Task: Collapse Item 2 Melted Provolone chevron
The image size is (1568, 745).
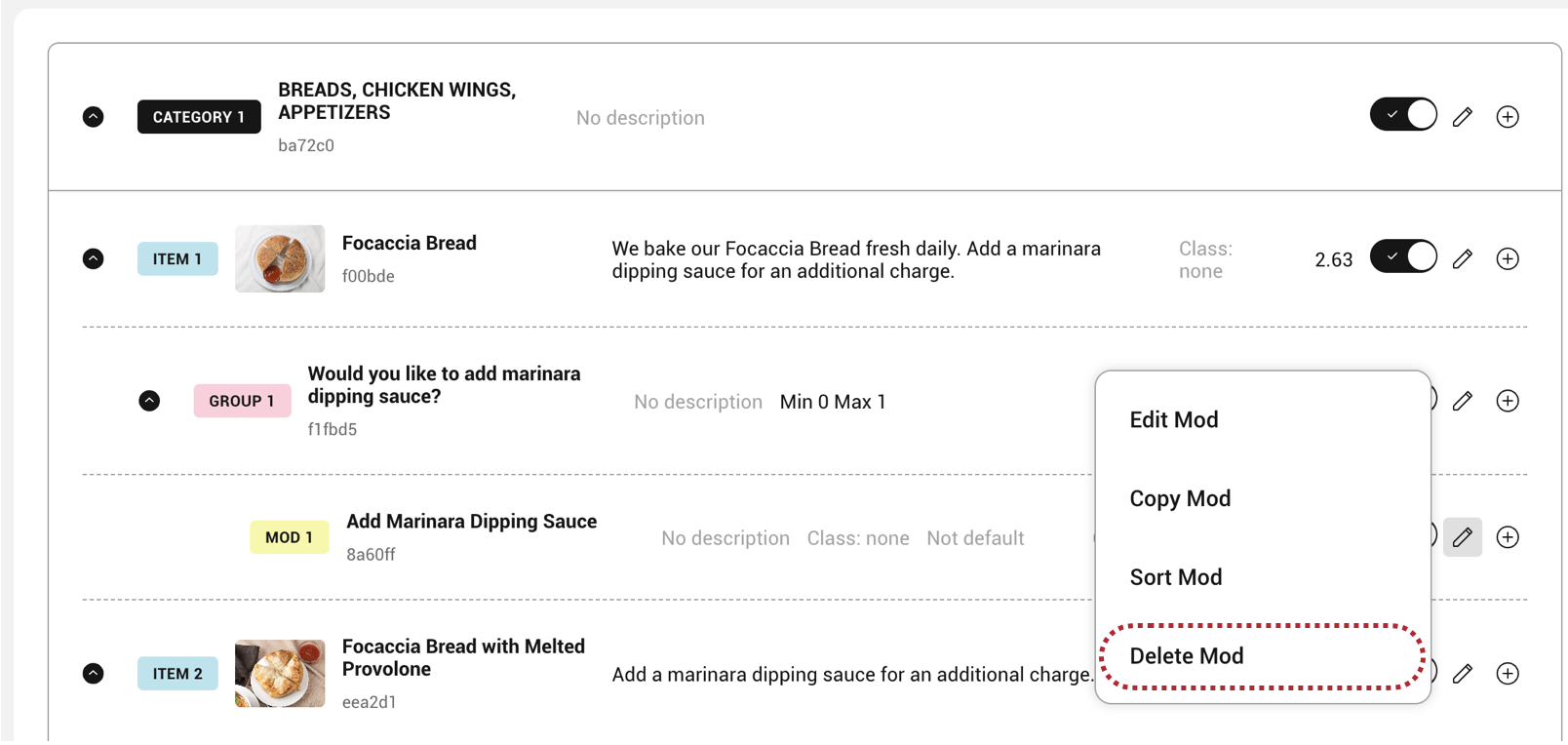Action: click(x=94, y=674)
